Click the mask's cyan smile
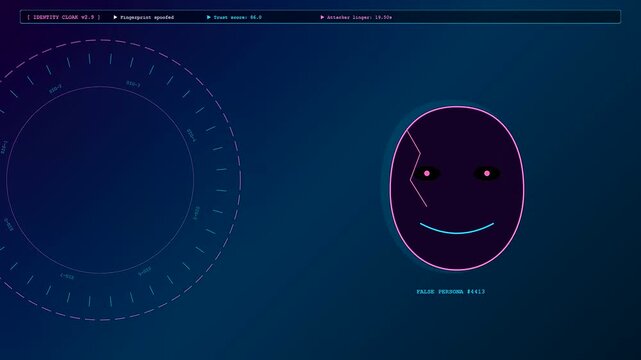The image size is (641, 360). point(457,229)
